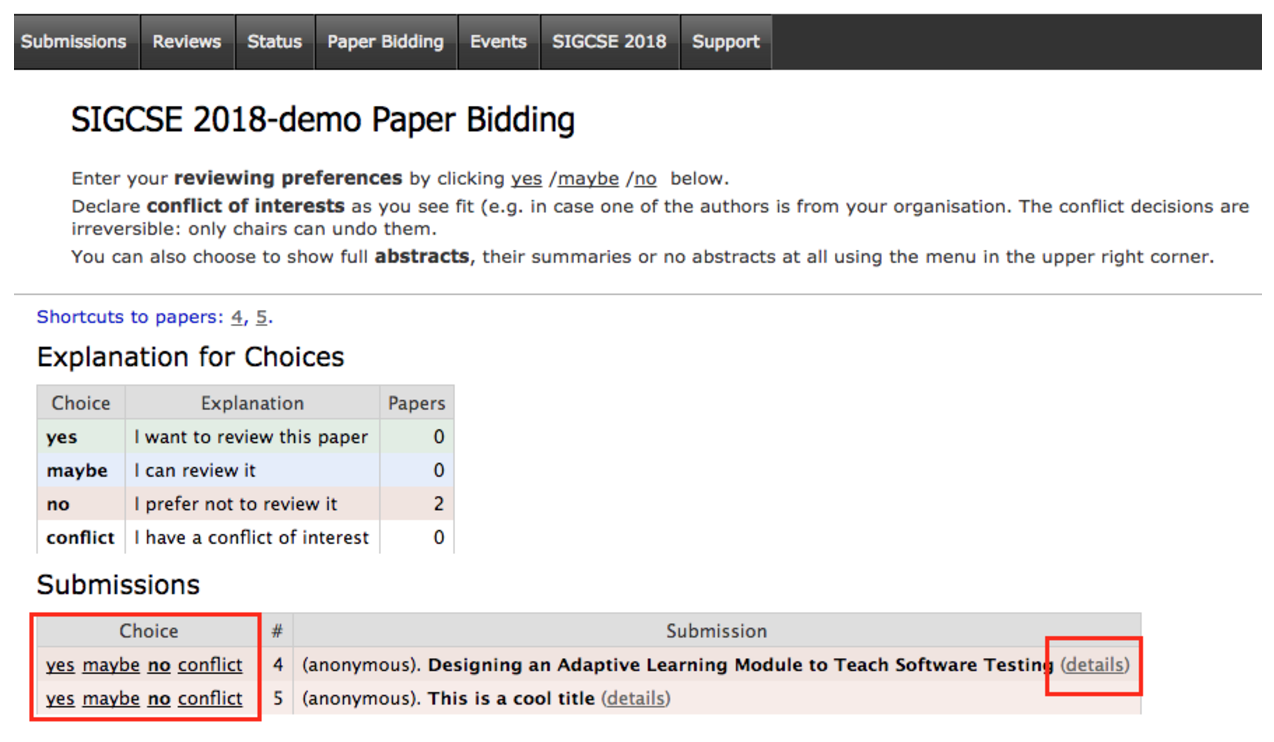Switch to the Reviews tab

point(186,41)
